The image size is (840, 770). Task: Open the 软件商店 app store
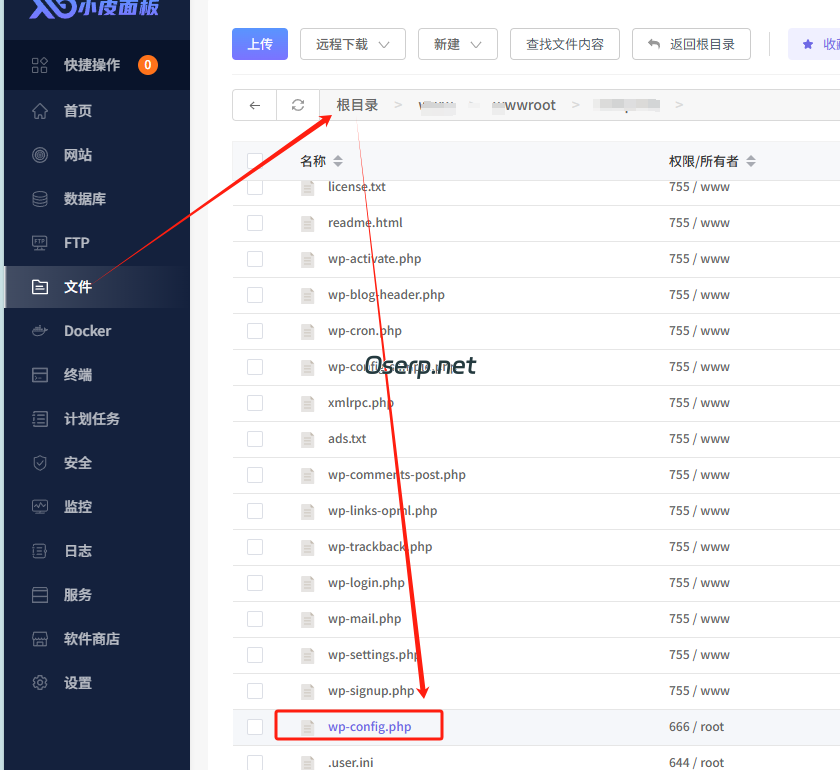tap(89, 638)
